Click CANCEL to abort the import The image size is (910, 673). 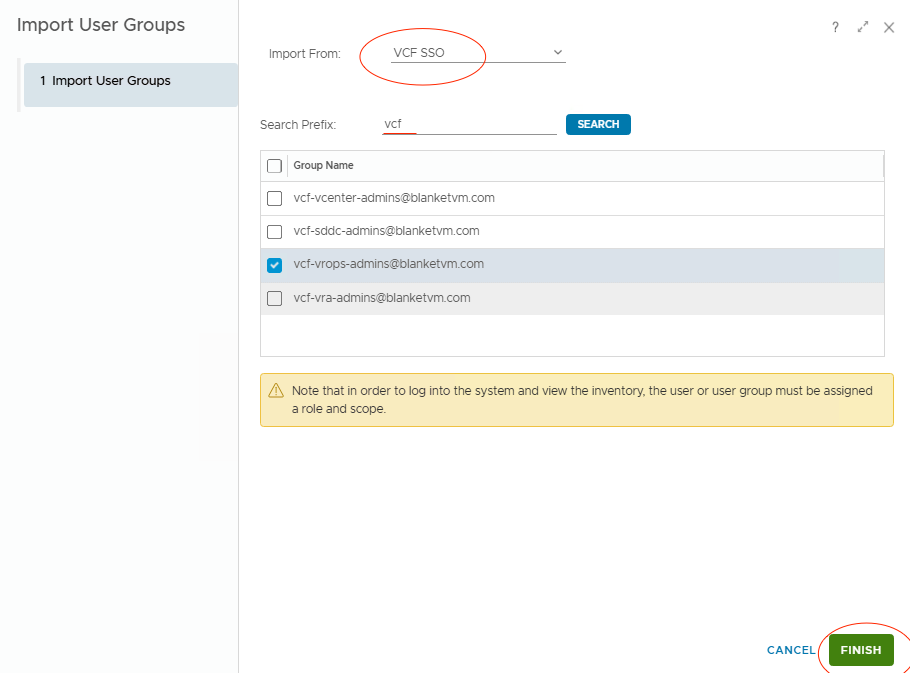tap(791, 650)
